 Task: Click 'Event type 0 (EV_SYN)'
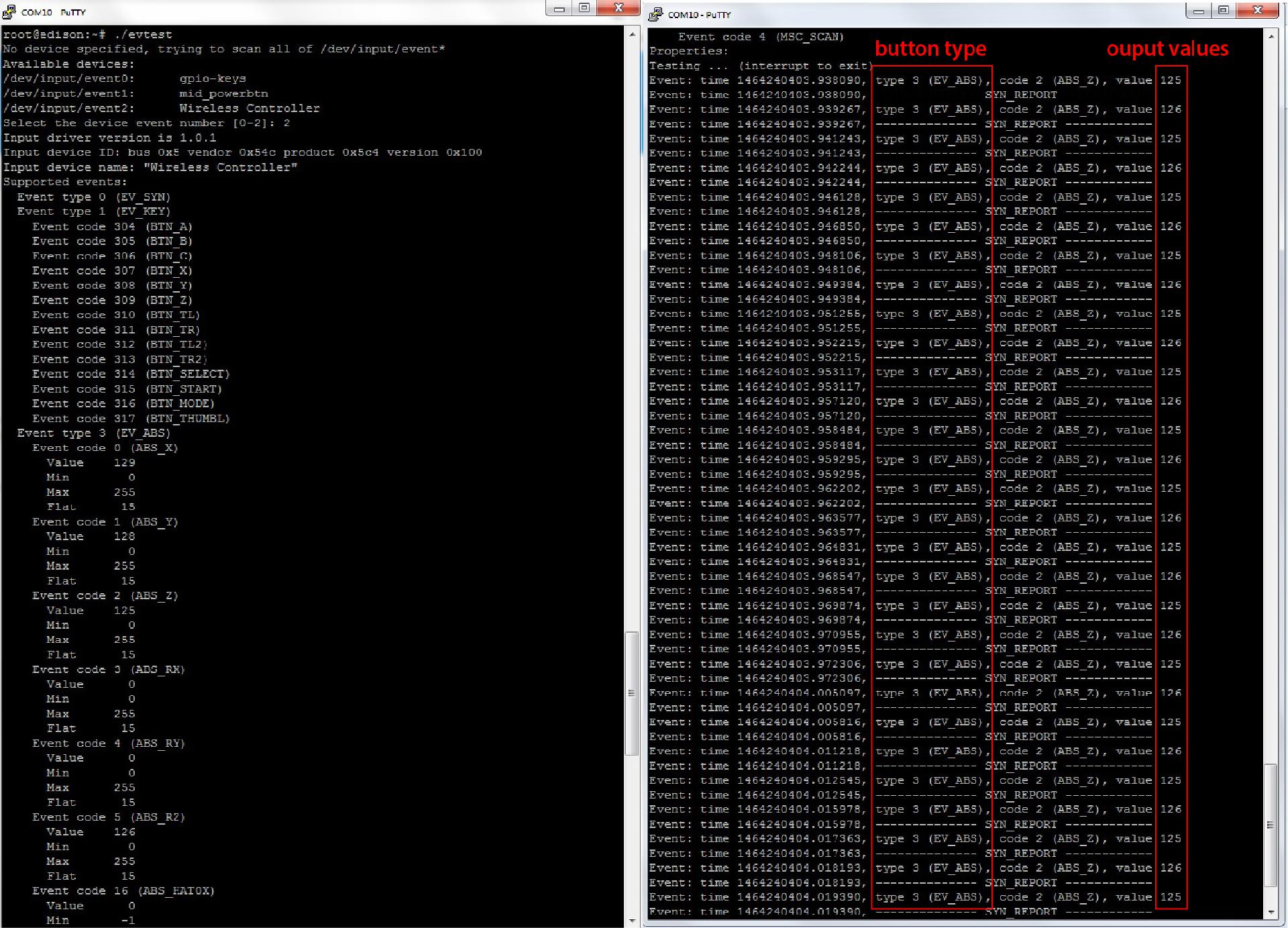94,197
